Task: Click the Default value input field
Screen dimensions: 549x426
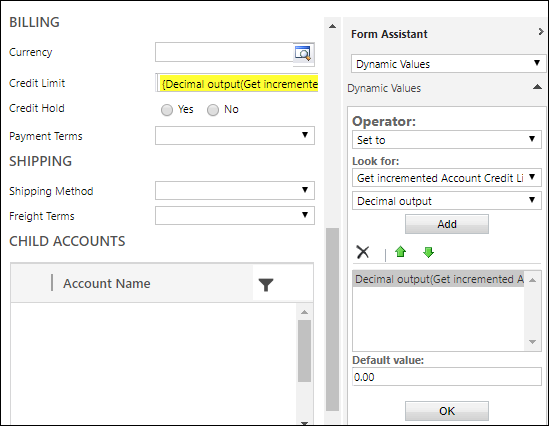Action: 446,377
